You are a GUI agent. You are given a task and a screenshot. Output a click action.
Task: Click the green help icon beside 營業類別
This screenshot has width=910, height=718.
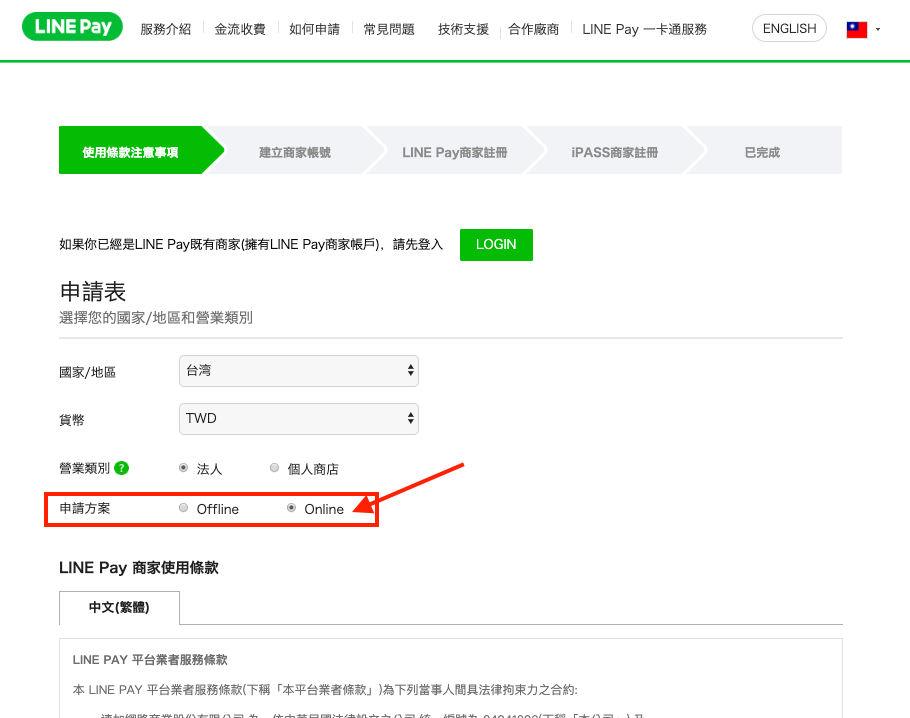click(121, 468)
